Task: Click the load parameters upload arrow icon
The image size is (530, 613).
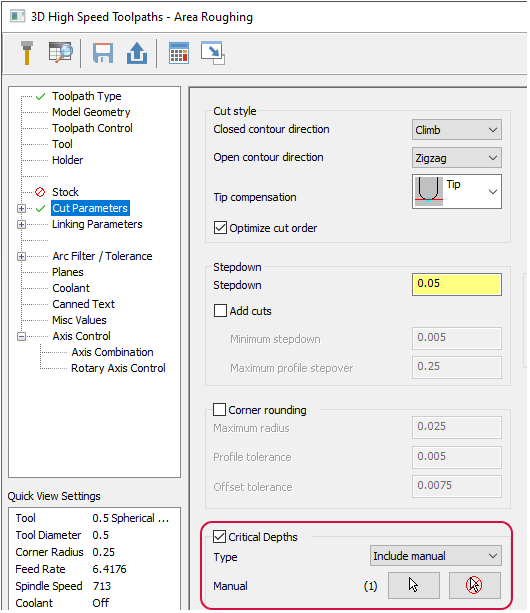Action: click(x=137, y=53)
